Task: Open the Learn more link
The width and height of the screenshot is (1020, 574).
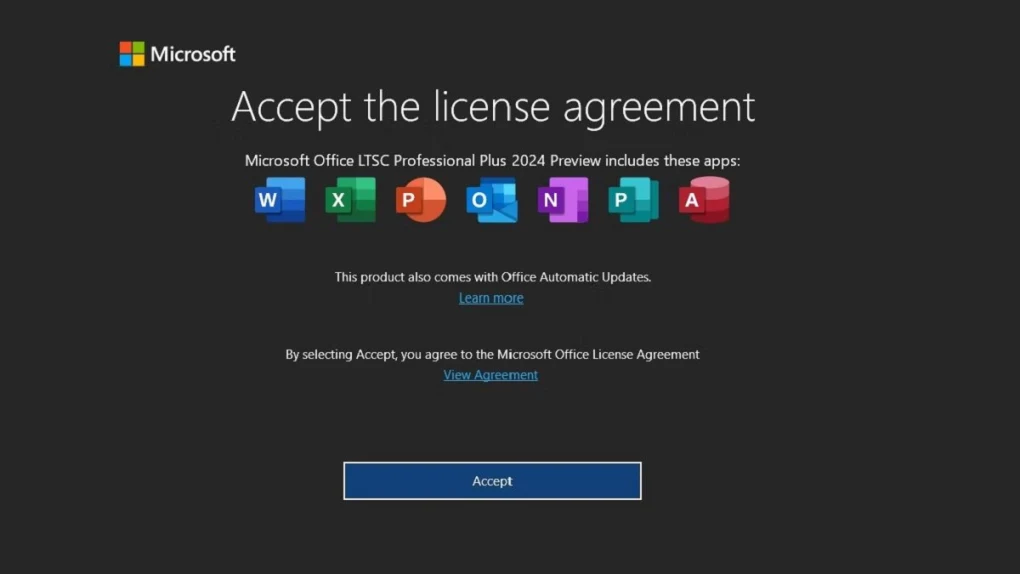Action: pyautogui.click(x=491, y=298)
